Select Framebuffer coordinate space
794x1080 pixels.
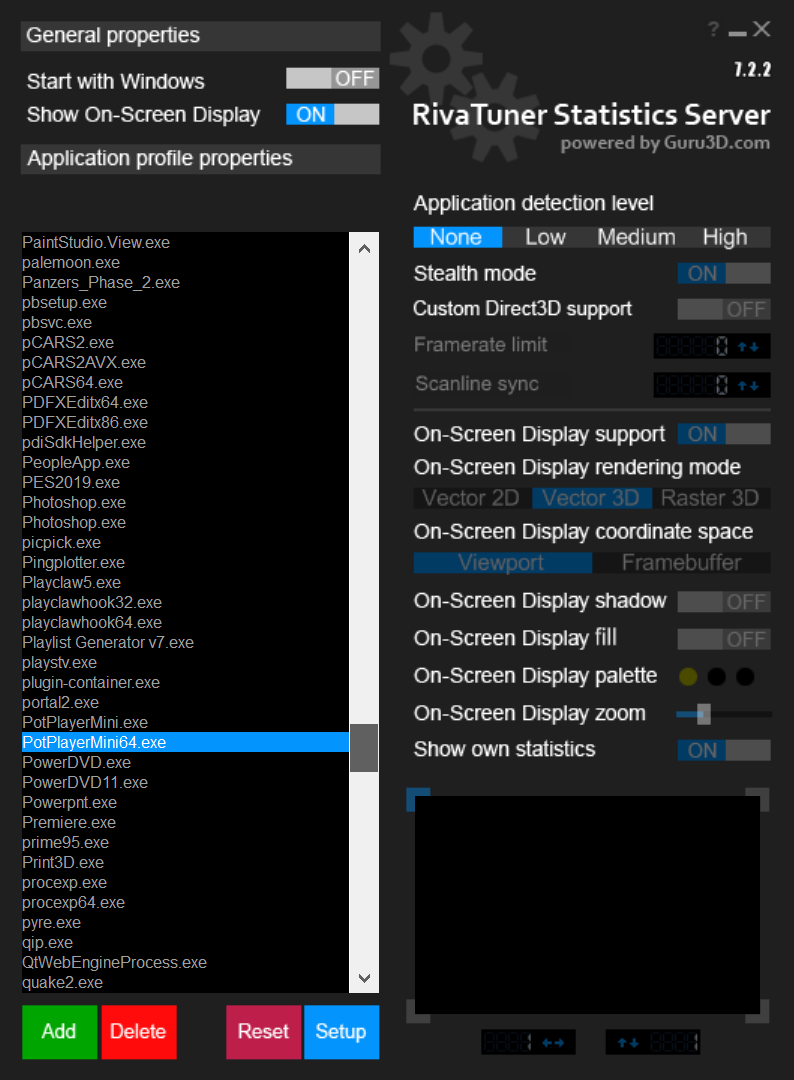click(x=682, y=563)
